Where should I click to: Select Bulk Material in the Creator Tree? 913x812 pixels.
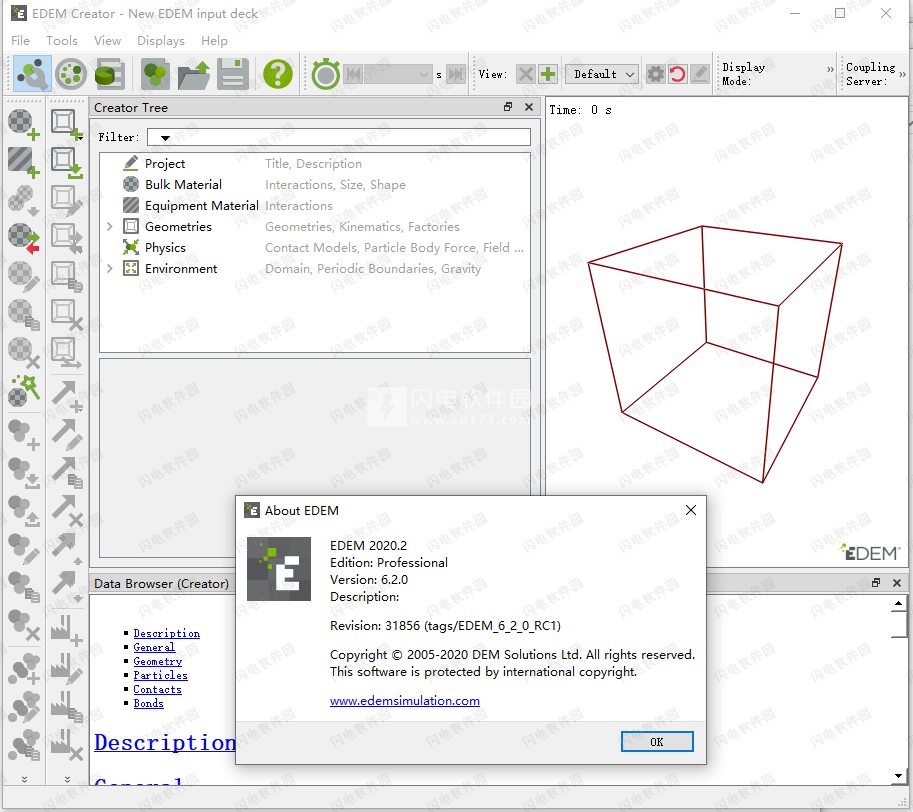[183, 185]
